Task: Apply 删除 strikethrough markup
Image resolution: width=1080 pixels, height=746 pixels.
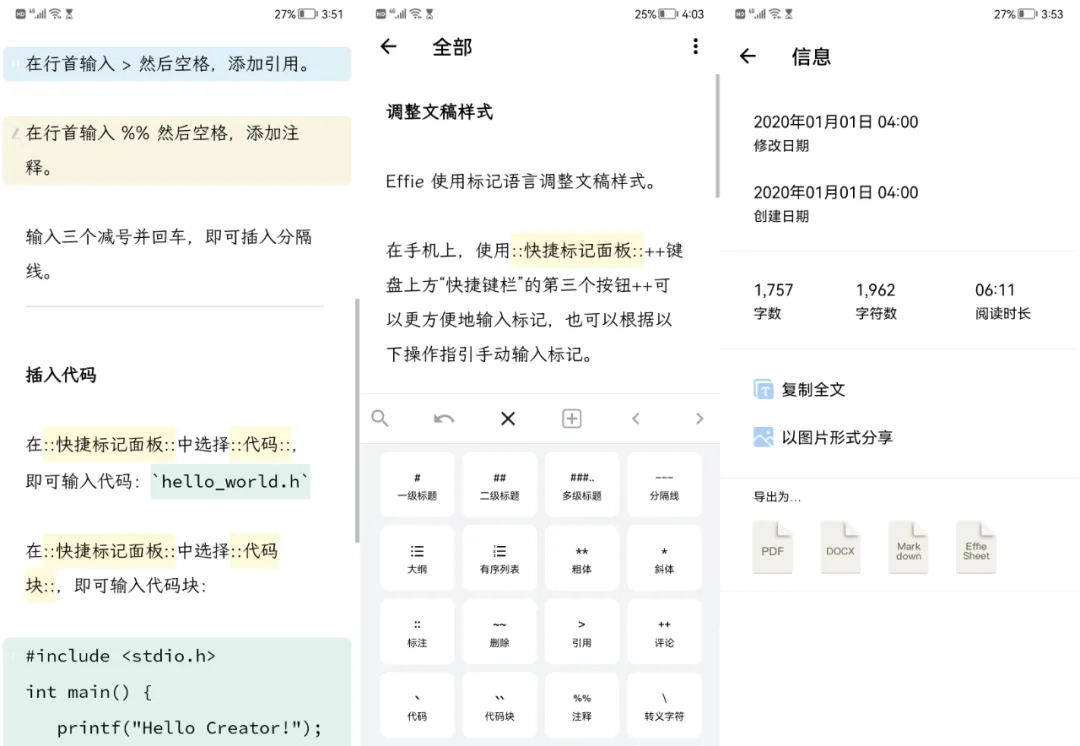Action: (499, 632)
